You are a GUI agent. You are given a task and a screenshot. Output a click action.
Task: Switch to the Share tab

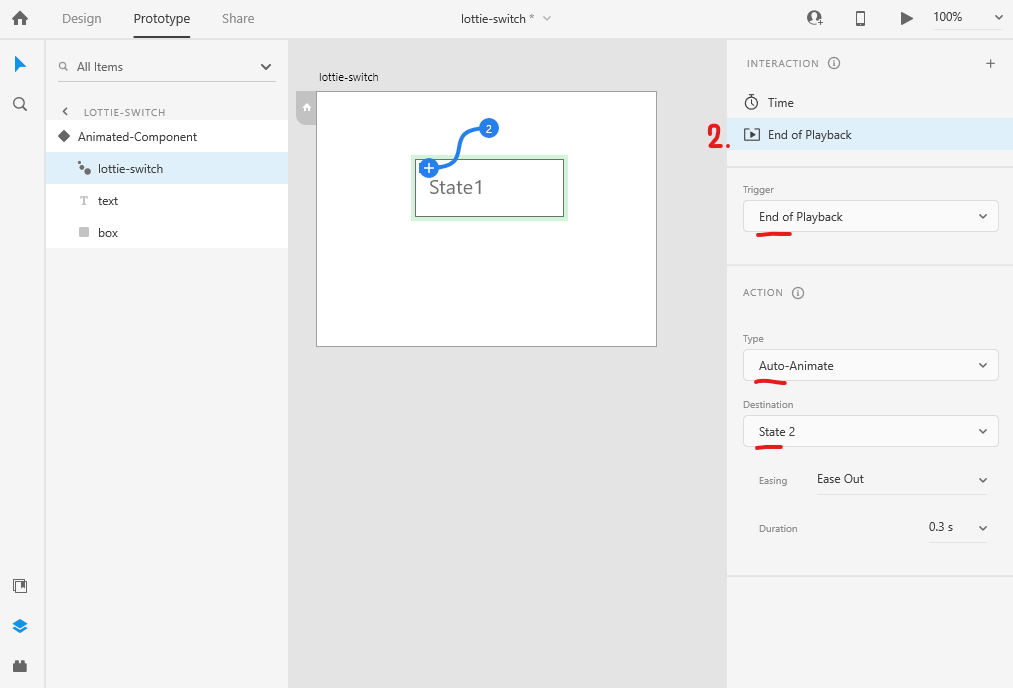coord(237,18)
